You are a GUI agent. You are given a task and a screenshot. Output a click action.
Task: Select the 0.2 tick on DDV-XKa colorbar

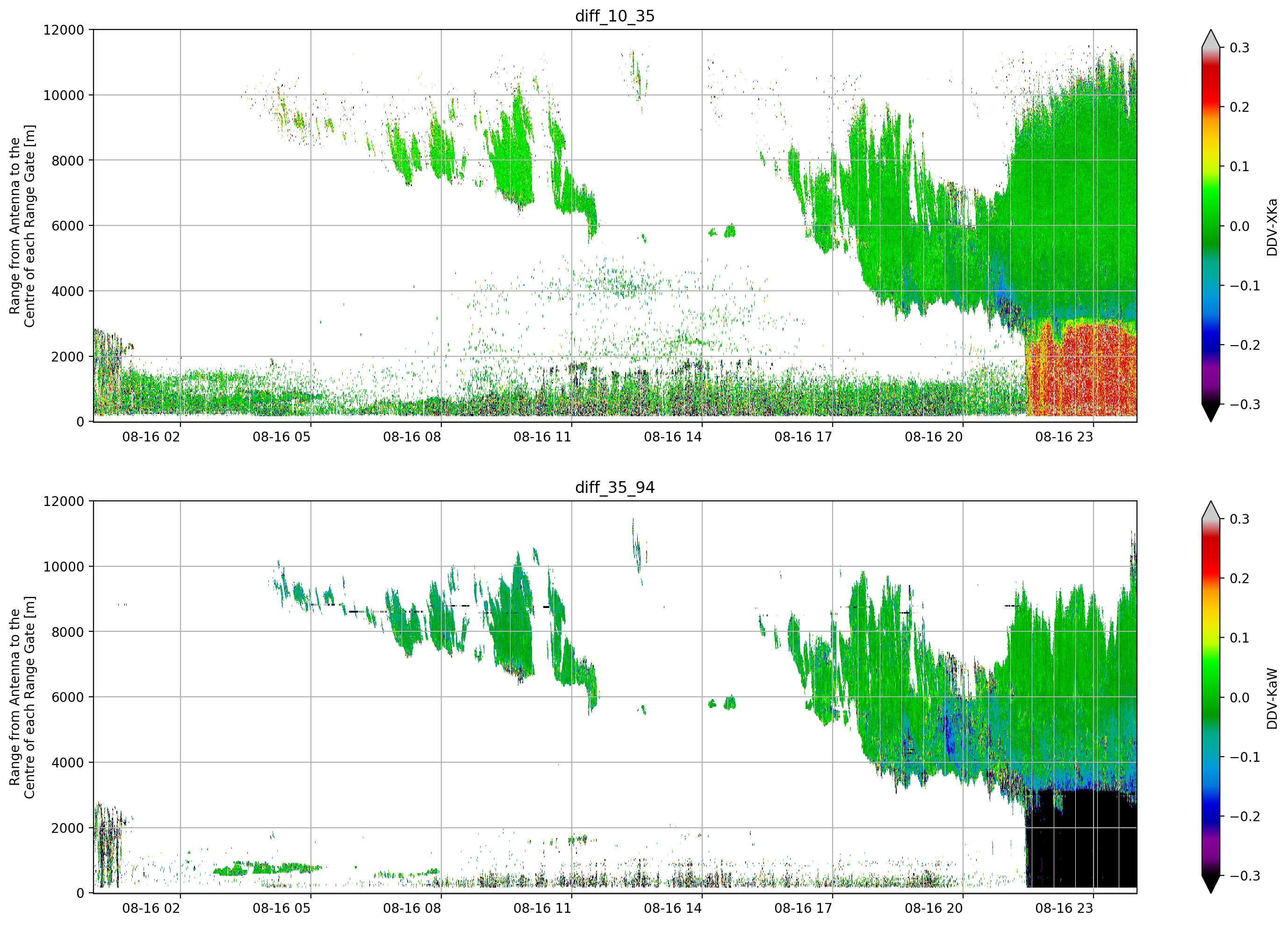(1240, 108)
